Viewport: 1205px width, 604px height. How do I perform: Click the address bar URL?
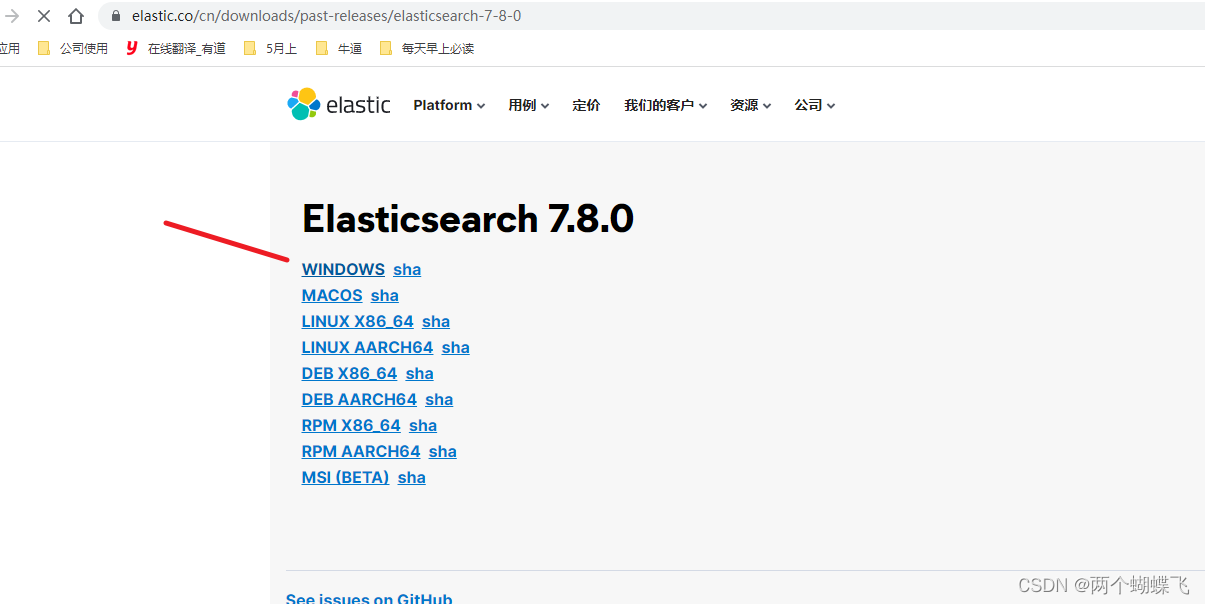pyautogui.click(x=326, y=16)
